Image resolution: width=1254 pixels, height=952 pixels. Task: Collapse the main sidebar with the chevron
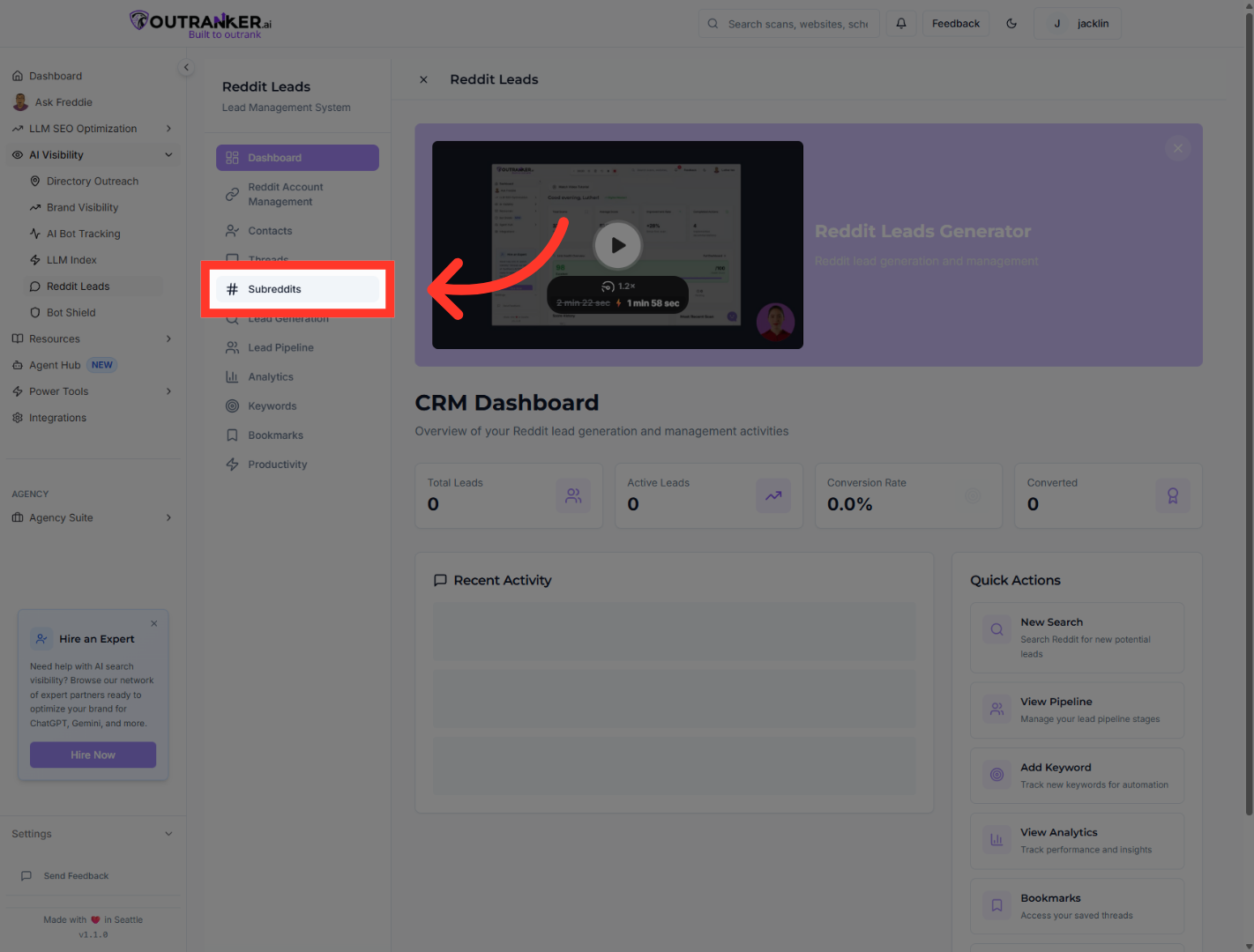click(x=186, y=67)
